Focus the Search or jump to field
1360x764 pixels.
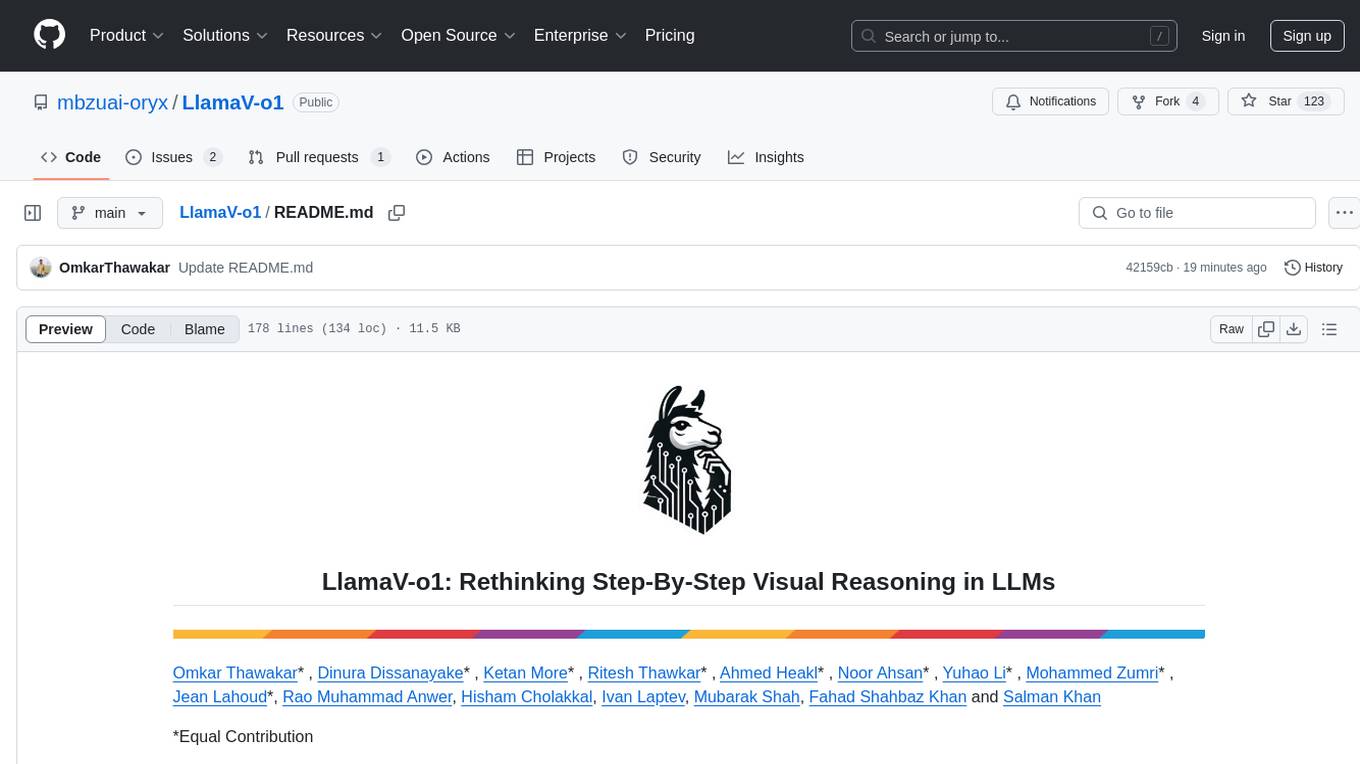coord(1013,36)
